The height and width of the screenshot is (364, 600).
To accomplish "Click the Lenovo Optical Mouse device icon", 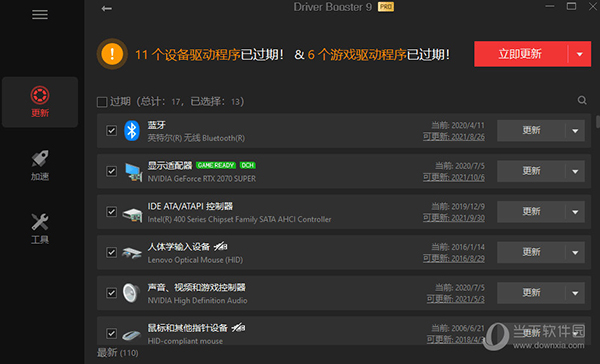I will point(132,253).
